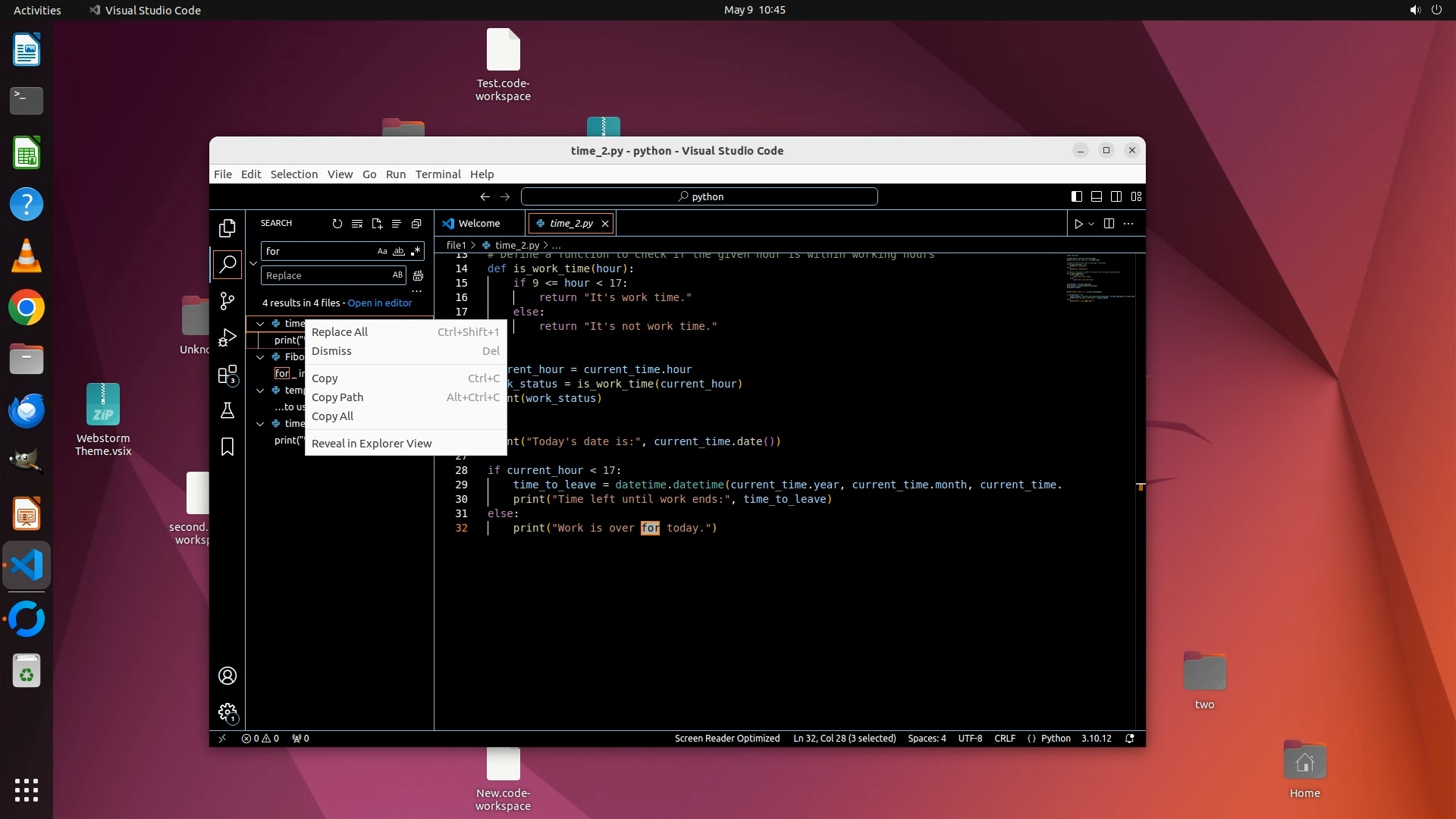Enable Use Regular Expression search
Screen dimensions: 1456x819
pos(416,251)
